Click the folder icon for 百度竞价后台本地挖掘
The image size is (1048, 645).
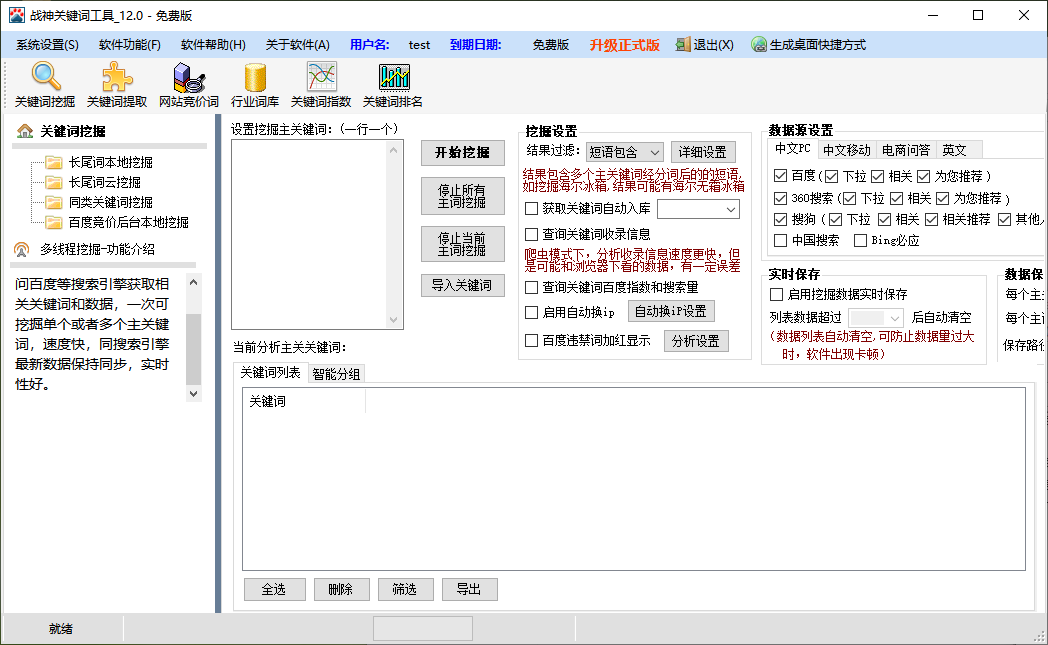pyautogui.click(x=54, y=223)
